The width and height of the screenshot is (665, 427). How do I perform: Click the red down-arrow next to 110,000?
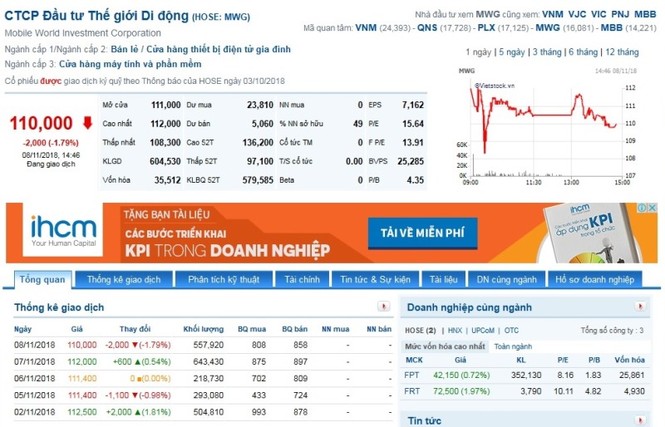tap(87, 123)
